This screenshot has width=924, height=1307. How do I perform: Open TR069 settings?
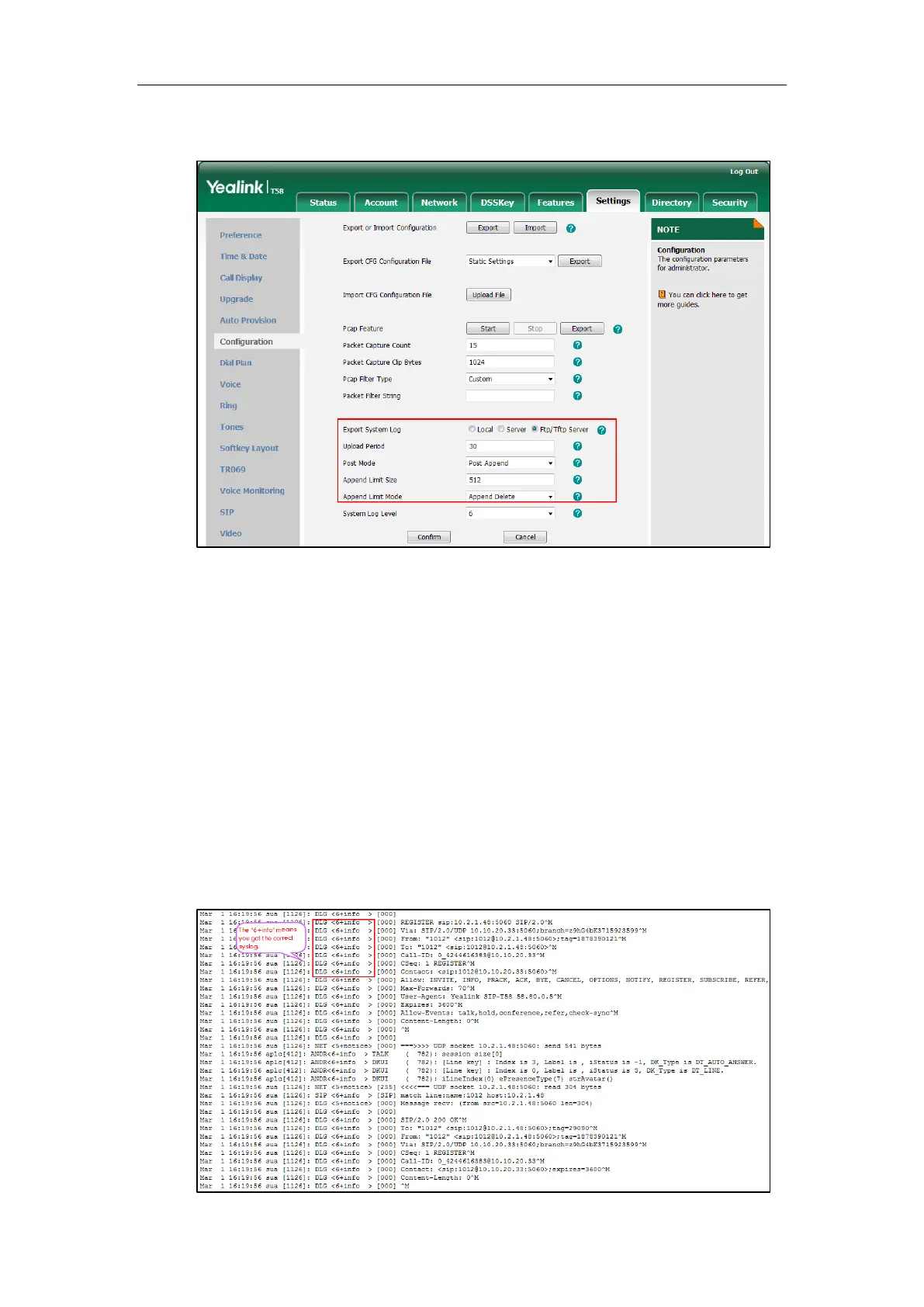(233, 470)
